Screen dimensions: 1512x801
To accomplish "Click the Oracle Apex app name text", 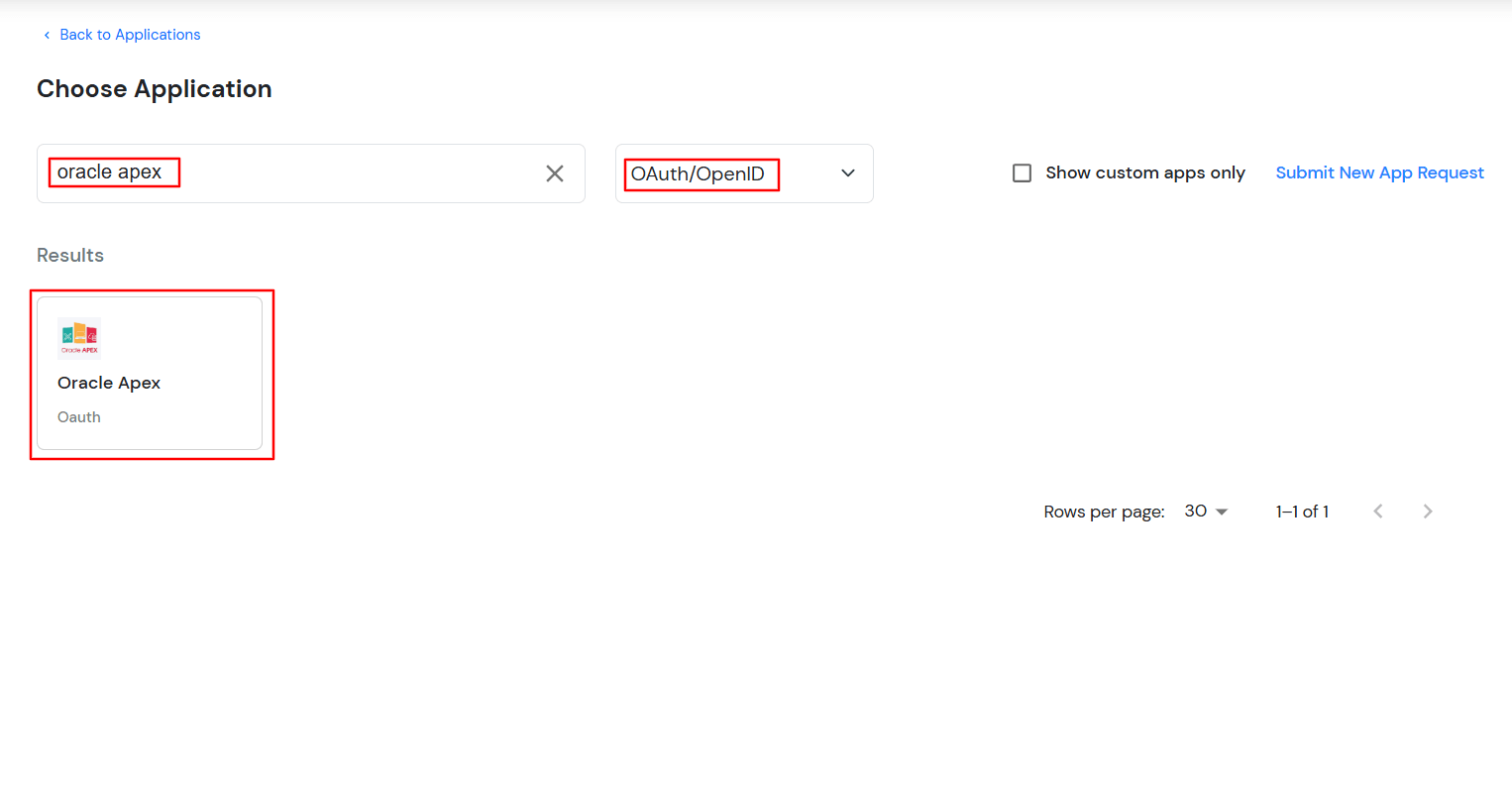I will coord(108,383).
